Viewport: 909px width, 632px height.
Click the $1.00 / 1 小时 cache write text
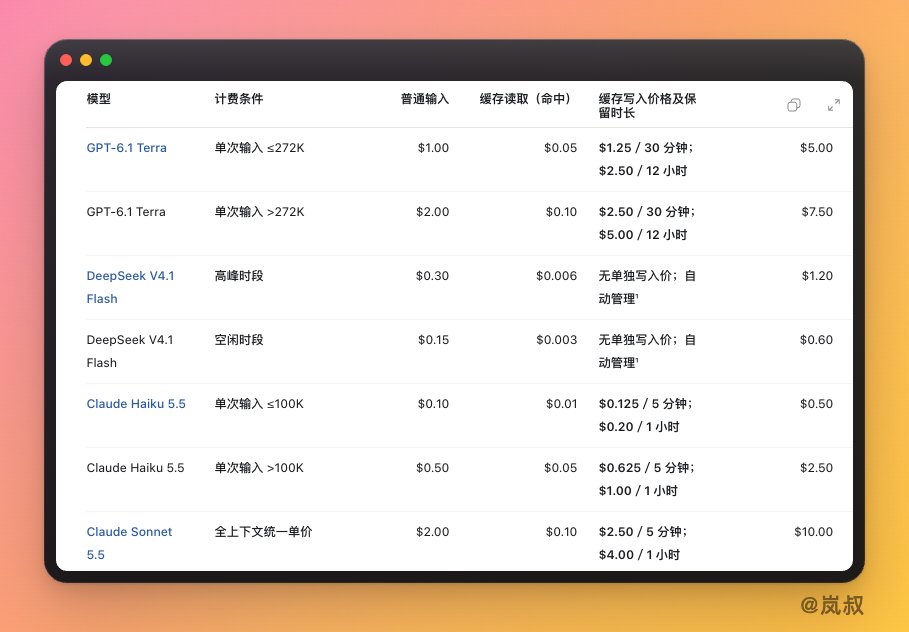click(x=638, y=491)
